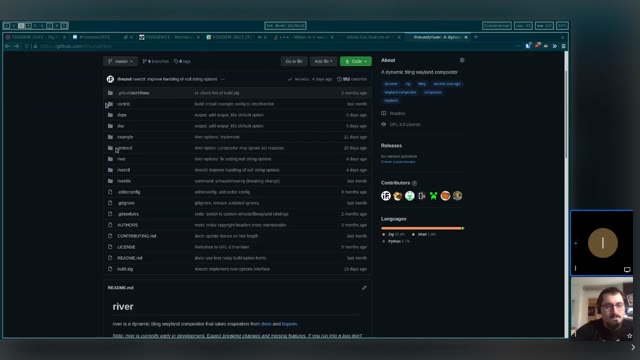
Task: Click the commit author avatar in header row
Action: tap(110, 79)
